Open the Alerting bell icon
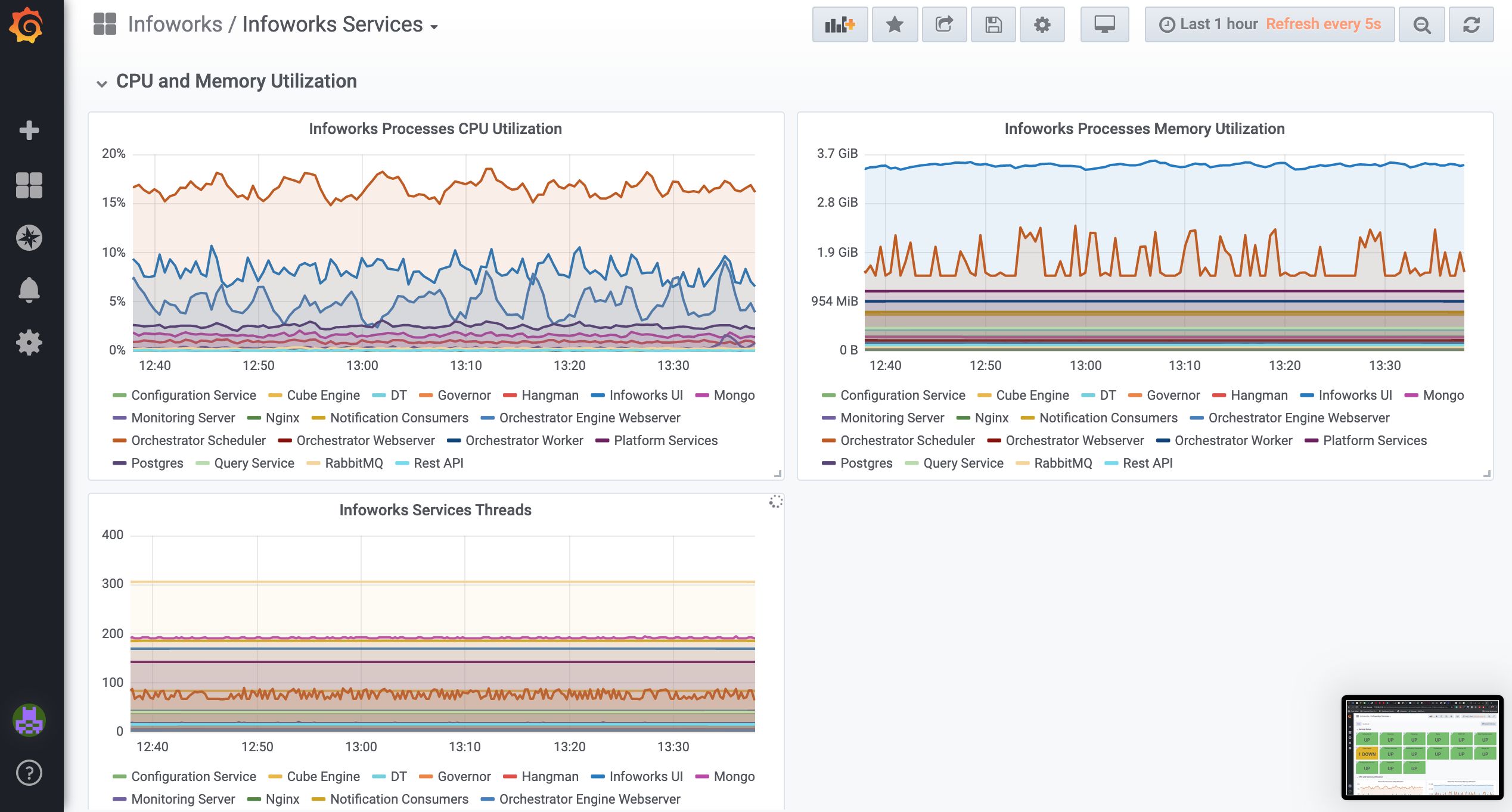1512x812 pixels. pyautogui.click(x=29, y=290)
